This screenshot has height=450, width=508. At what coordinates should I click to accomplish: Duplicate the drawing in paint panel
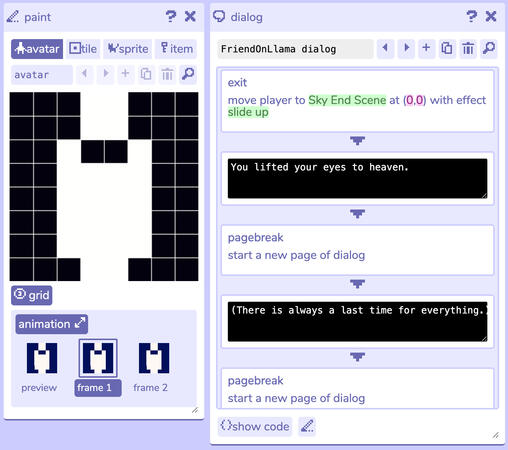[x=146, y=74]
